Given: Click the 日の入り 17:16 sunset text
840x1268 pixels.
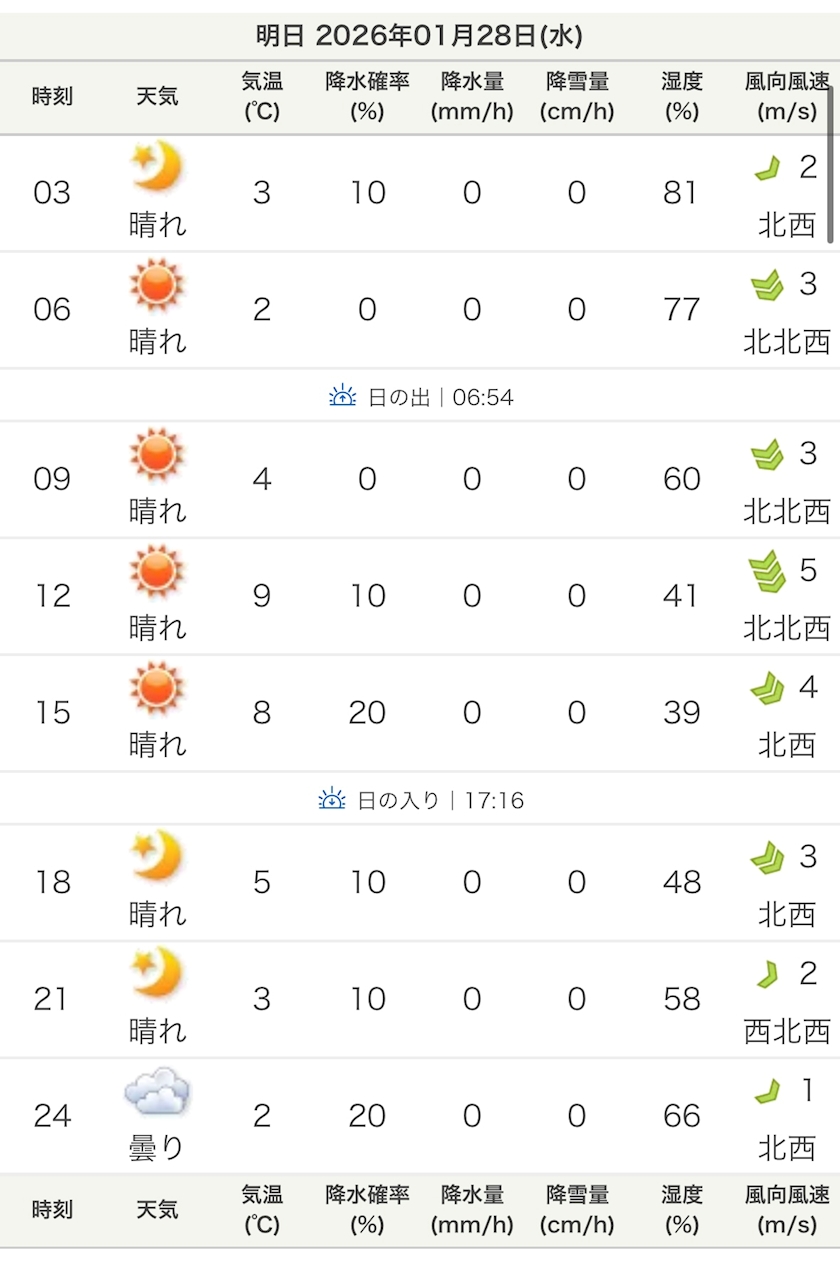Looking at the screenshot, I should pyautogui.click(x=440, y=800).
